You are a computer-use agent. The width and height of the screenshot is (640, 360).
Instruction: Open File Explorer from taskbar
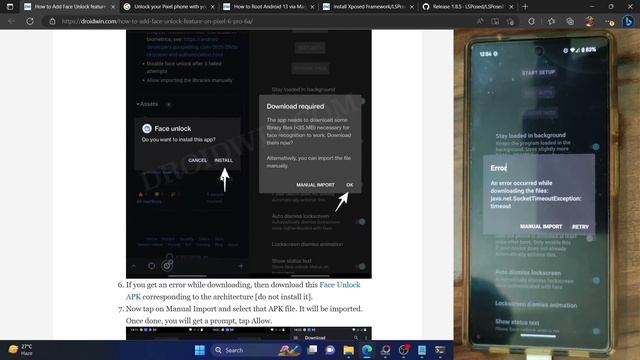point(349,350)
